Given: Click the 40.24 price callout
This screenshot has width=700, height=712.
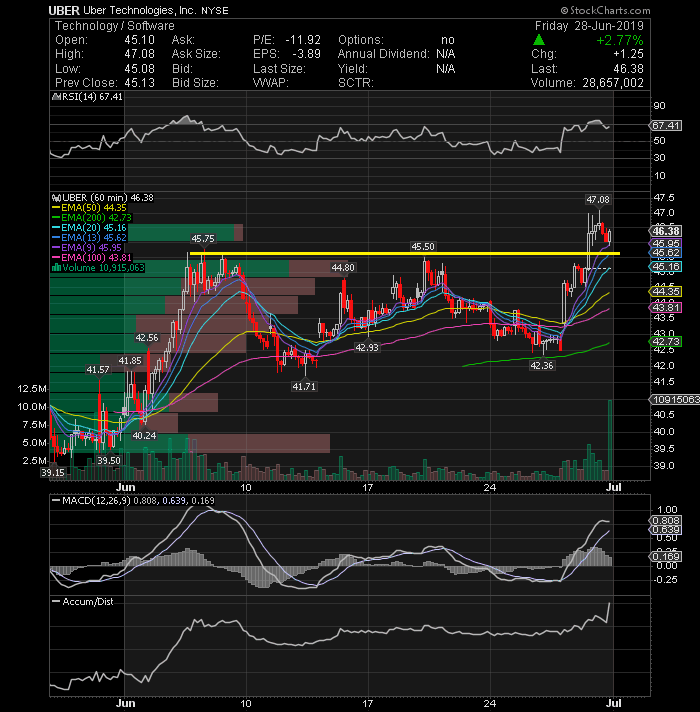Looking at the screenshot, I should click(x=144, y=436).
